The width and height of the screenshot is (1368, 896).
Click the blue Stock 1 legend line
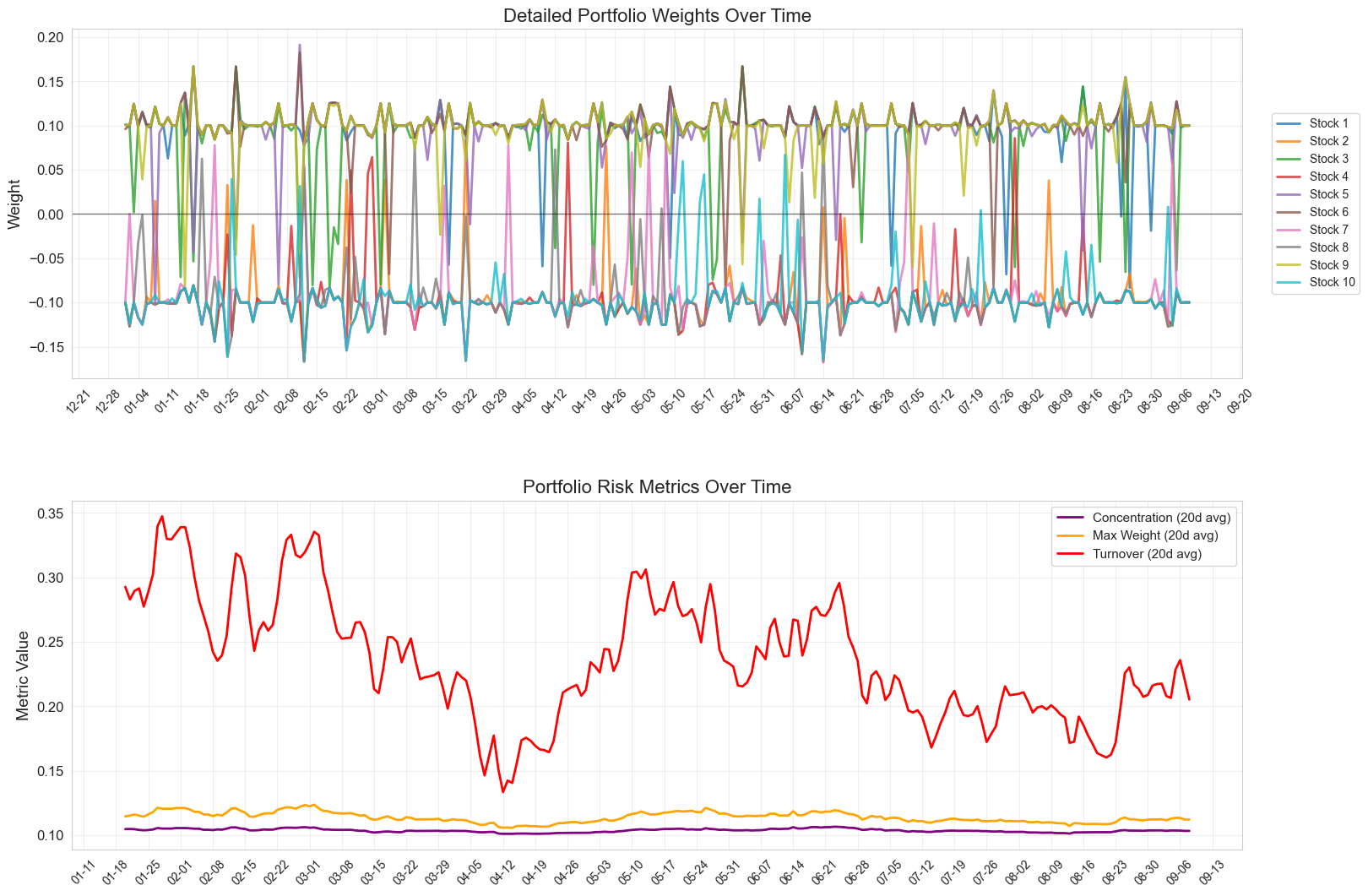coord(1289,124)
